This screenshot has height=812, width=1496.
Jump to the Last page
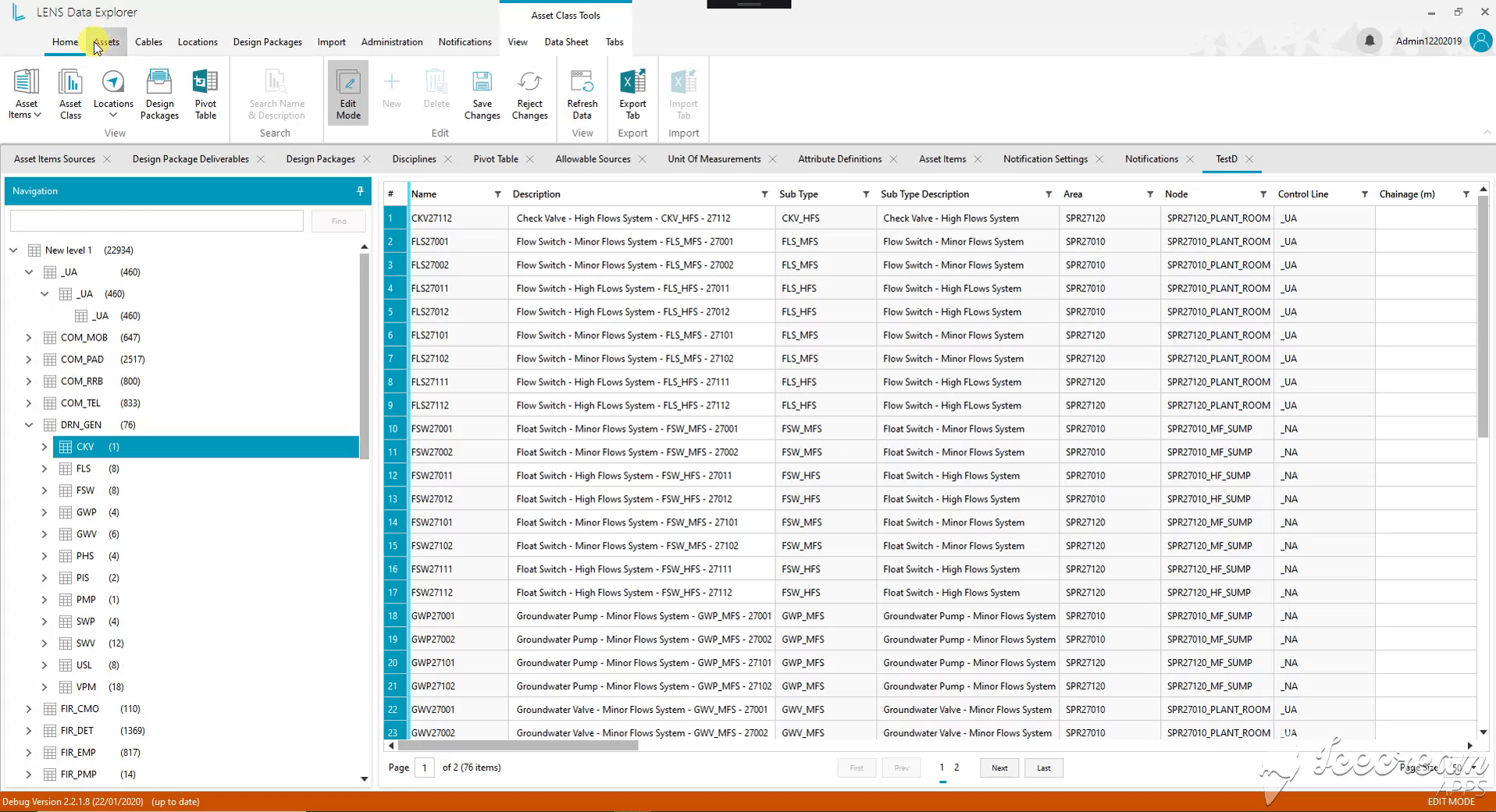(x=1044, y=768)
